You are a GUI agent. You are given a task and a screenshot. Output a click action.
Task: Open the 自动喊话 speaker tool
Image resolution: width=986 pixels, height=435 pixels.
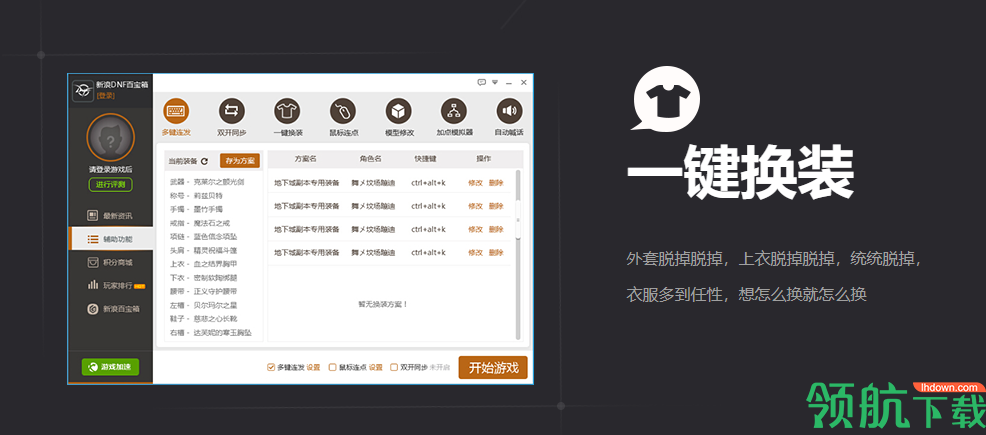[x=509, y=118]
